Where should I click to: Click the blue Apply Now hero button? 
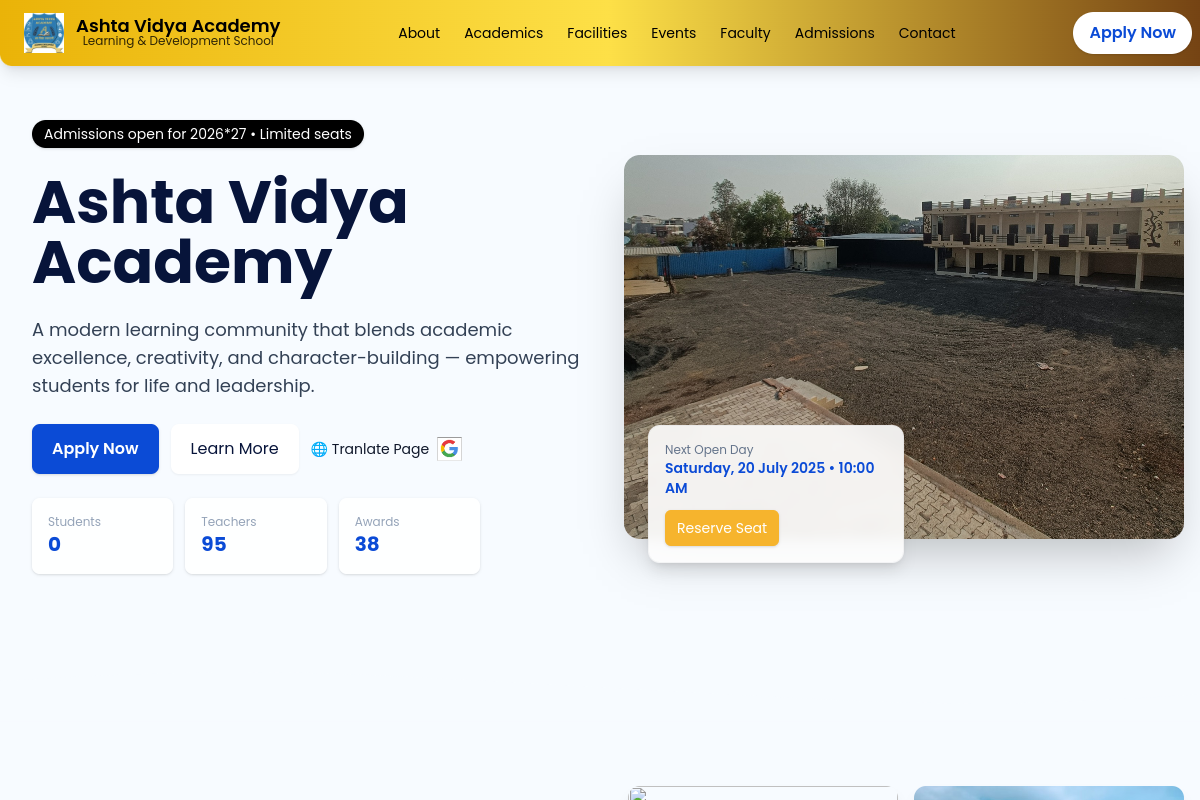[95, 449]
